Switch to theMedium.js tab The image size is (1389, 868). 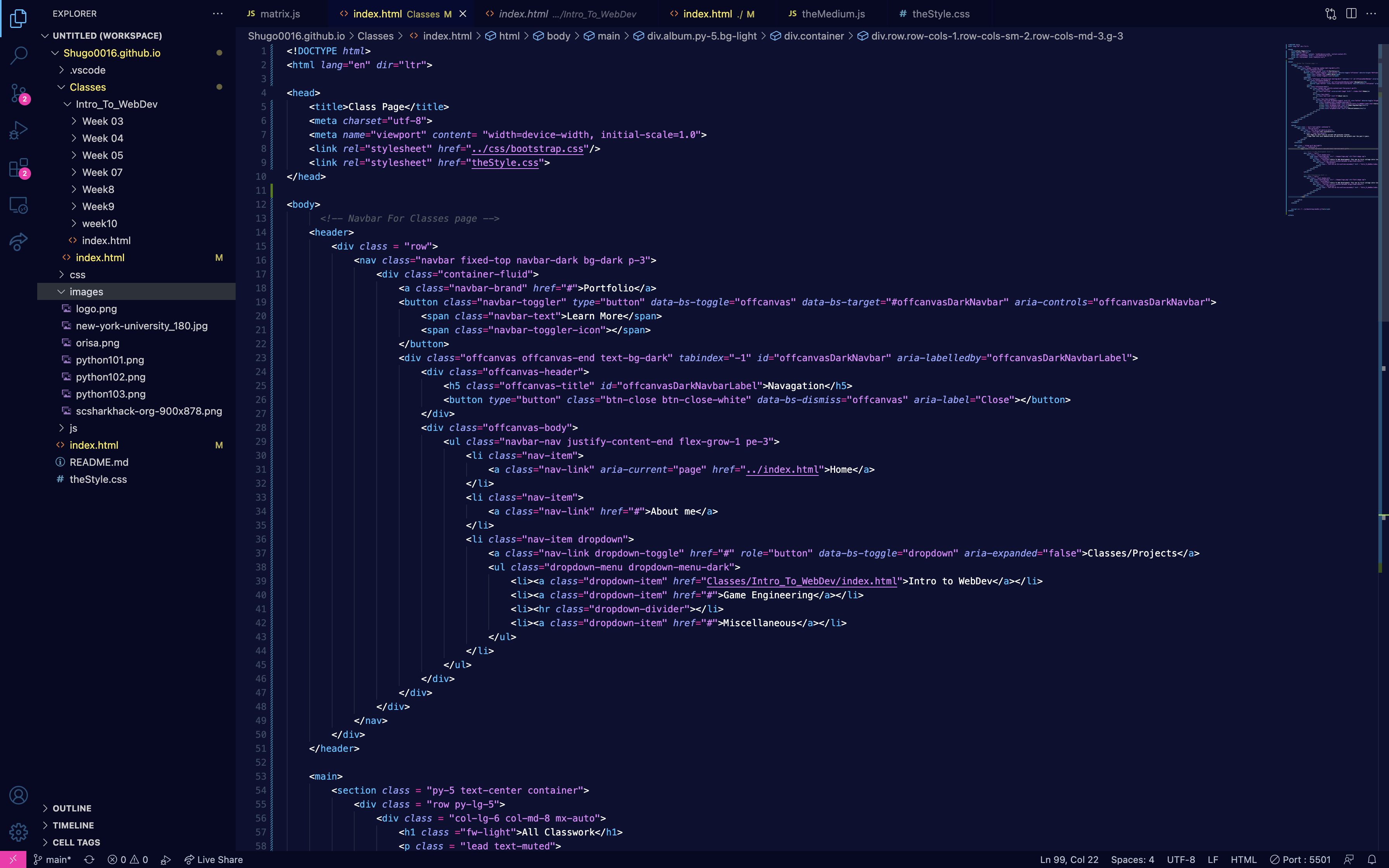[x=832, y=14]
